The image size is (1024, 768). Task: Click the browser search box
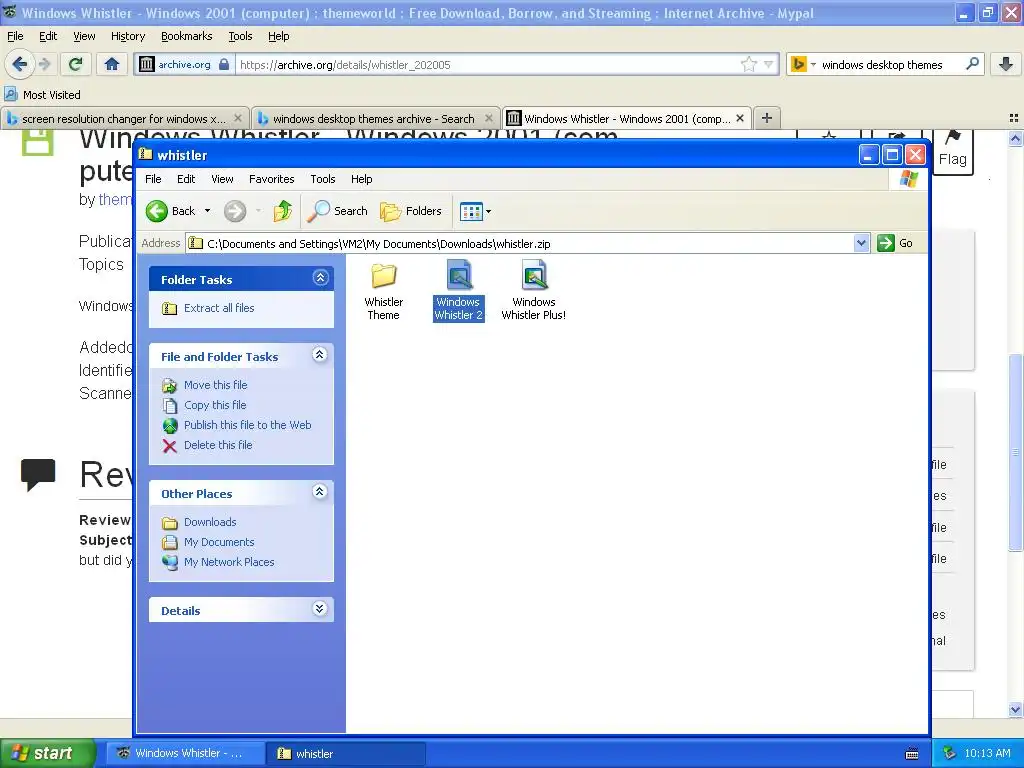(x=891, y=65)
